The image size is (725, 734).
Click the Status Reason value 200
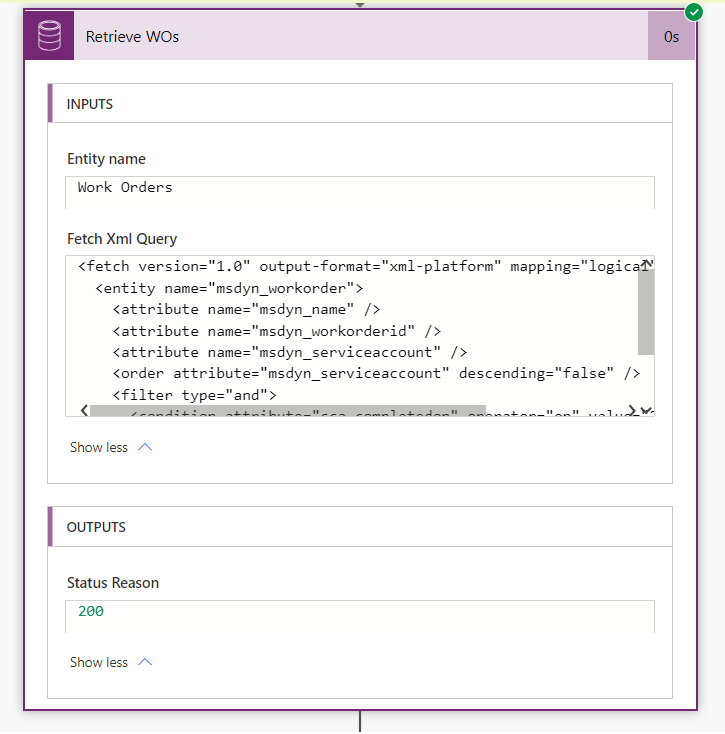click(x=91, y=611)
